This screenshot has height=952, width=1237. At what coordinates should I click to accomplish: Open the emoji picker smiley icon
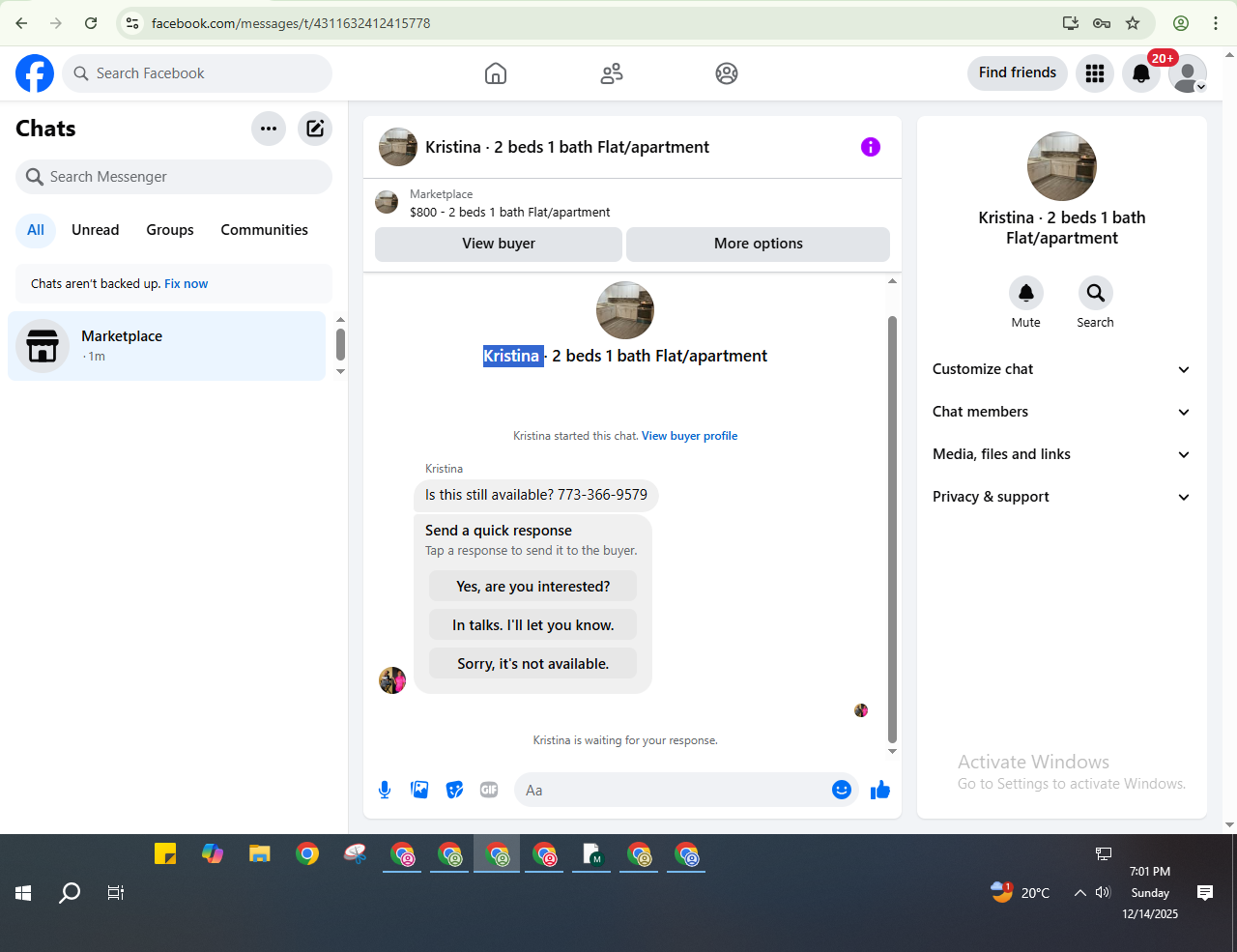[x=842, y=790]
